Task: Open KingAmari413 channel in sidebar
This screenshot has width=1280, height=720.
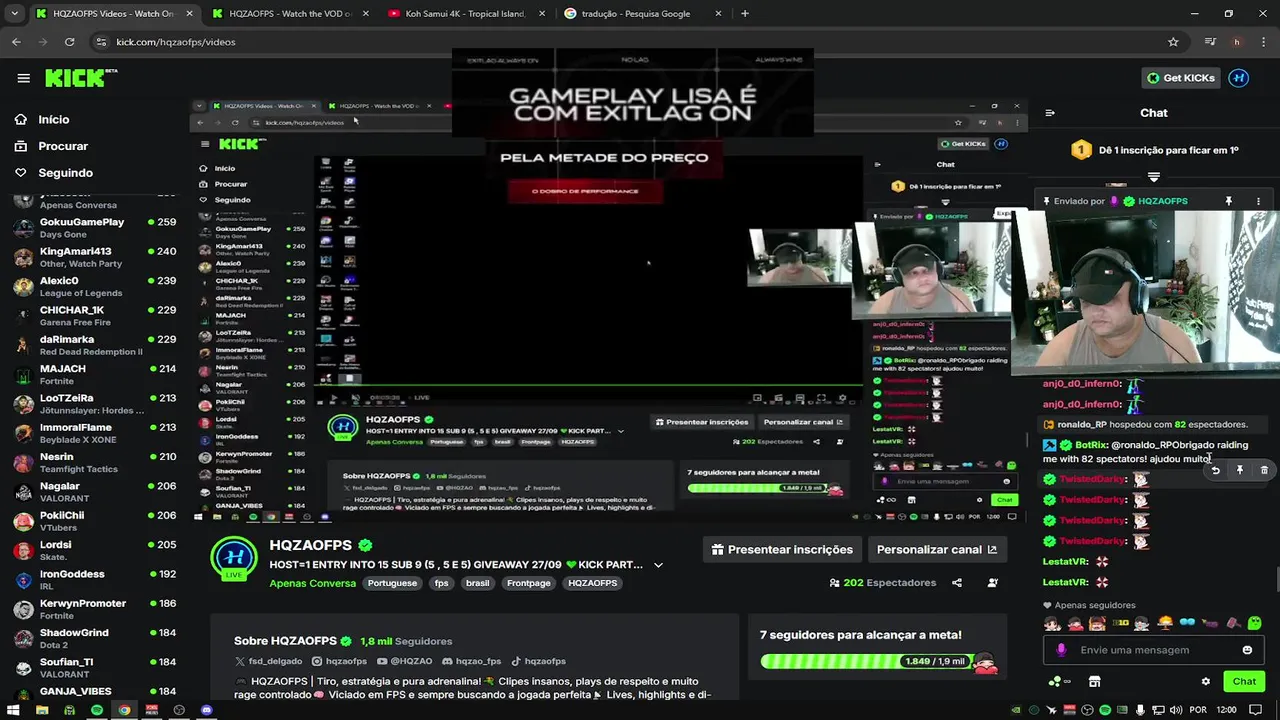Action: [93, 257]
